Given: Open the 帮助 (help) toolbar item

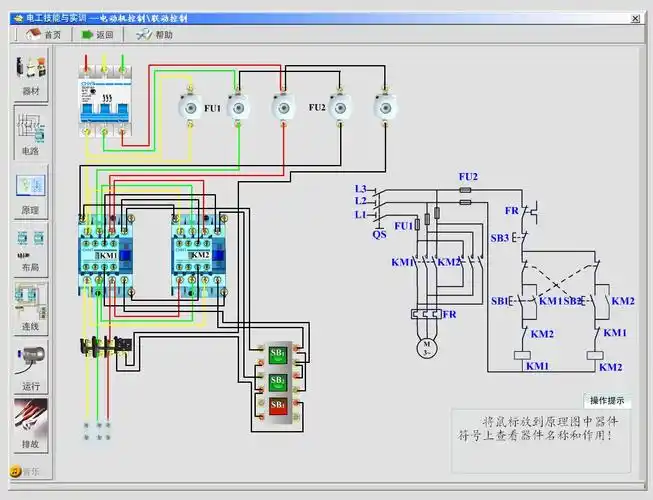Looking at the screenshot, I should coord(154,34).
